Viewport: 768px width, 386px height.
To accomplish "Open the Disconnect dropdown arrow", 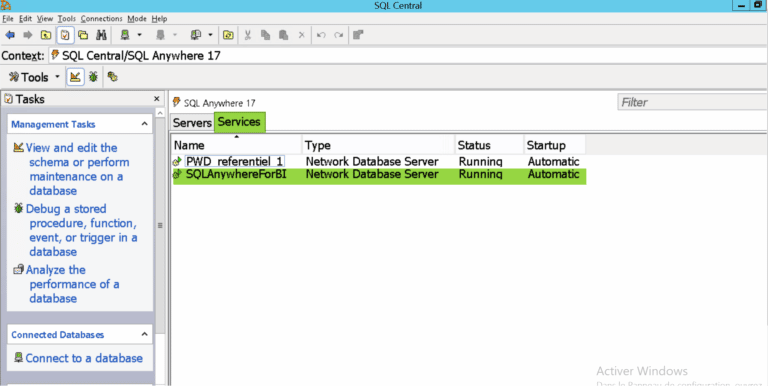I will click(x=174, y=35).
